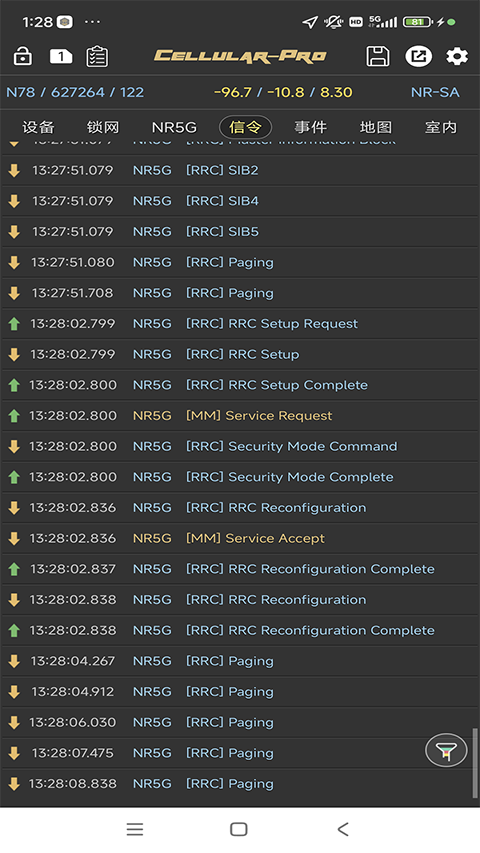Open the RRC Setup Request message
The height and width of the screenshot is (853, 480).
point(240,324)
